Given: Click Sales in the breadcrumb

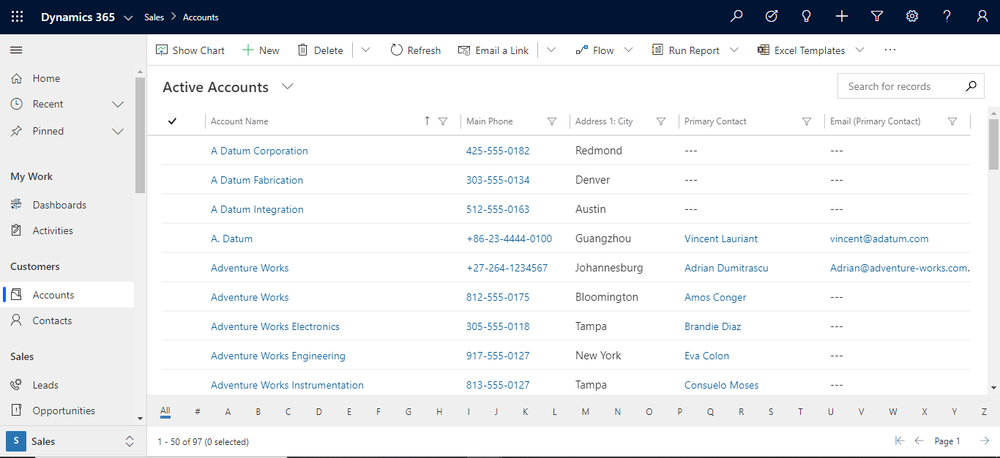Looking at the screenshot, I should click(x=154, y=17).
